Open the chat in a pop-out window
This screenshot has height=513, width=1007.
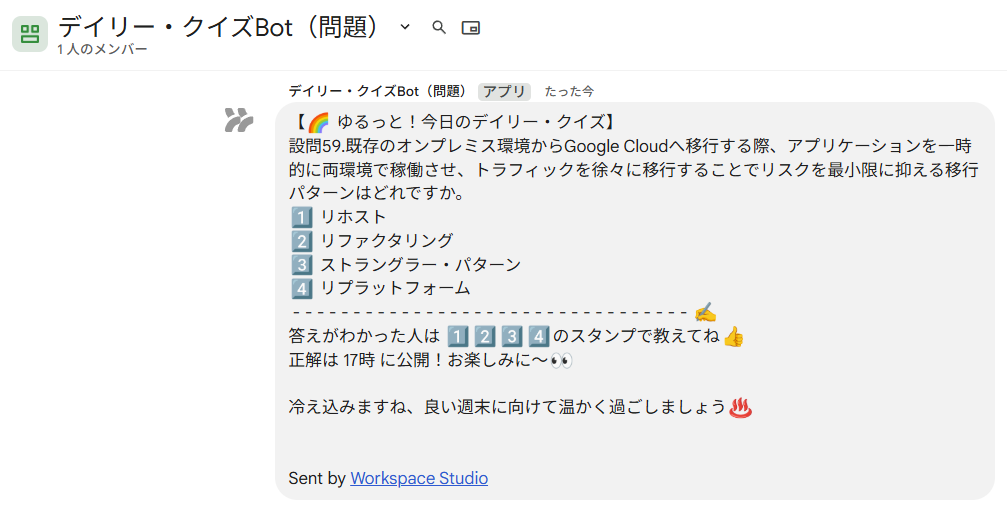pyautogui.click(x=470, y=27)
